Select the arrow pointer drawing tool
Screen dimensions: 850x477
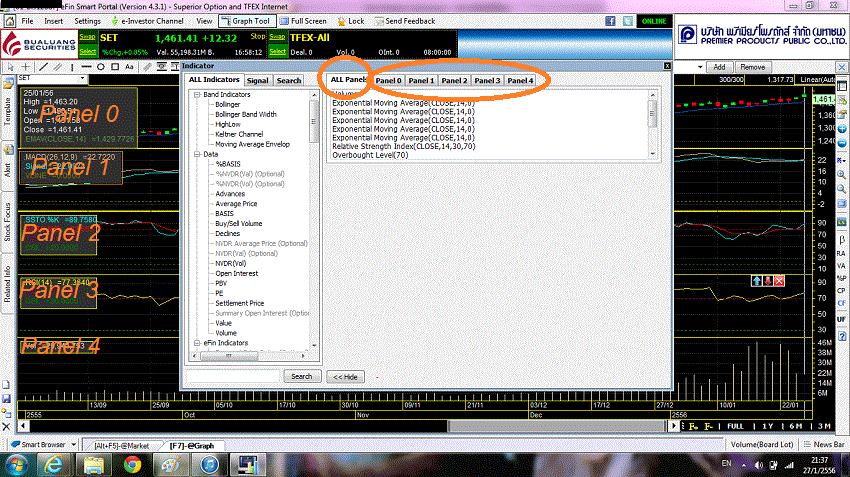tap(10, 67)
